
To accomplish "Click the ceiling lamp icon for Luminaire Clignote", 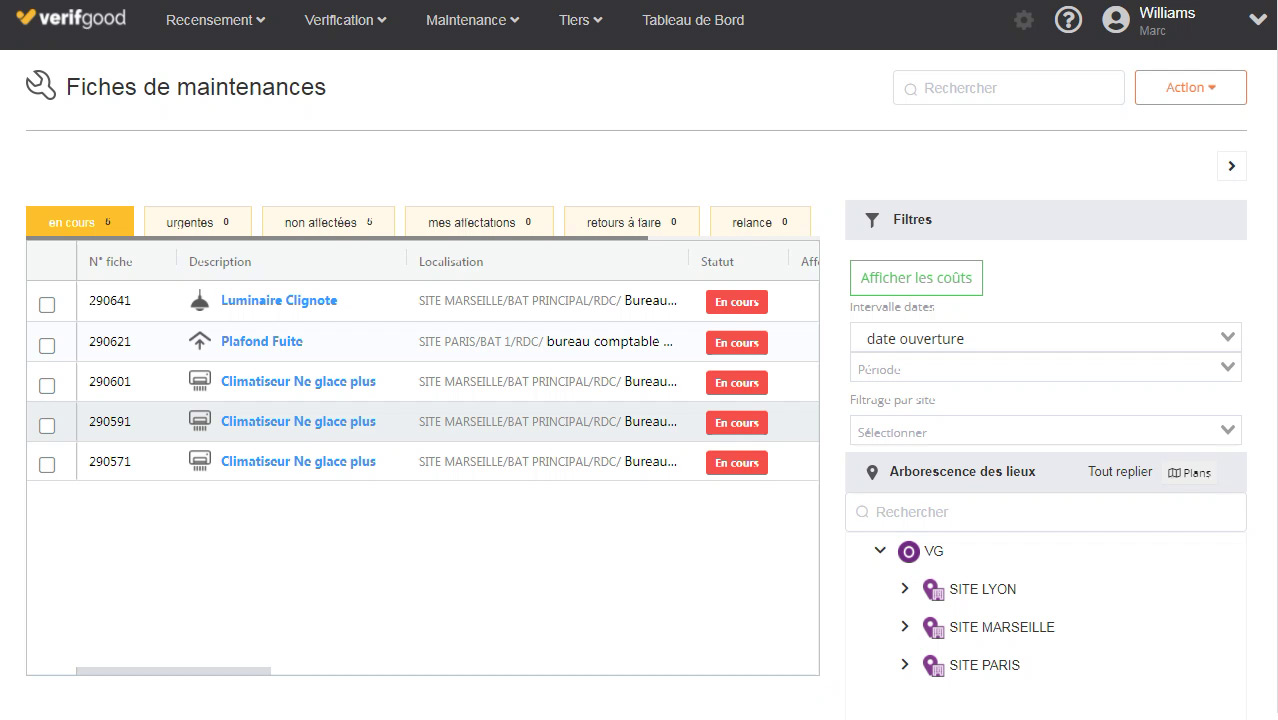I will pyautogui.click(x=199, y=301).
